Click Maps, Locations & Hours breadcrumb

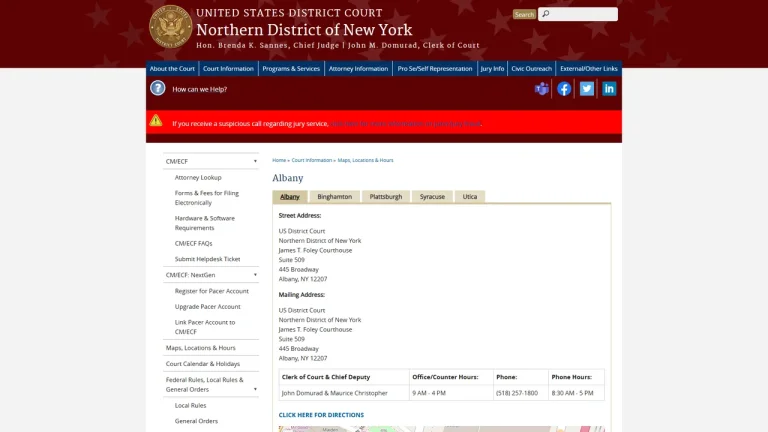(x=365, y=160)
